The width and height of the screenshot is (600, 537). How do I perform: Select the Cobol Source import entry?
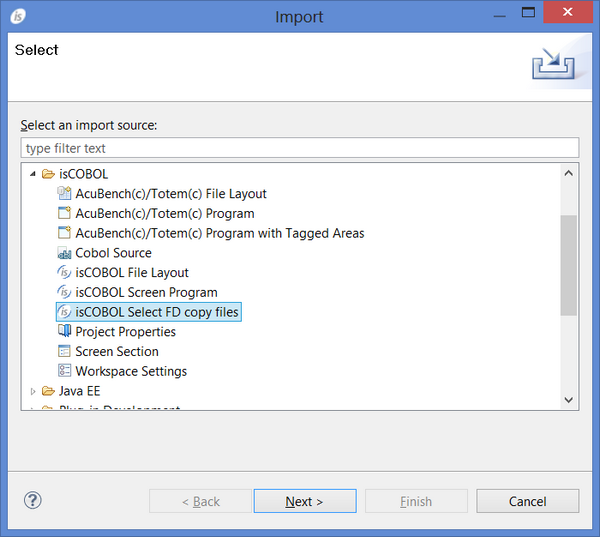pyautogui.click(x=113, y=253)
